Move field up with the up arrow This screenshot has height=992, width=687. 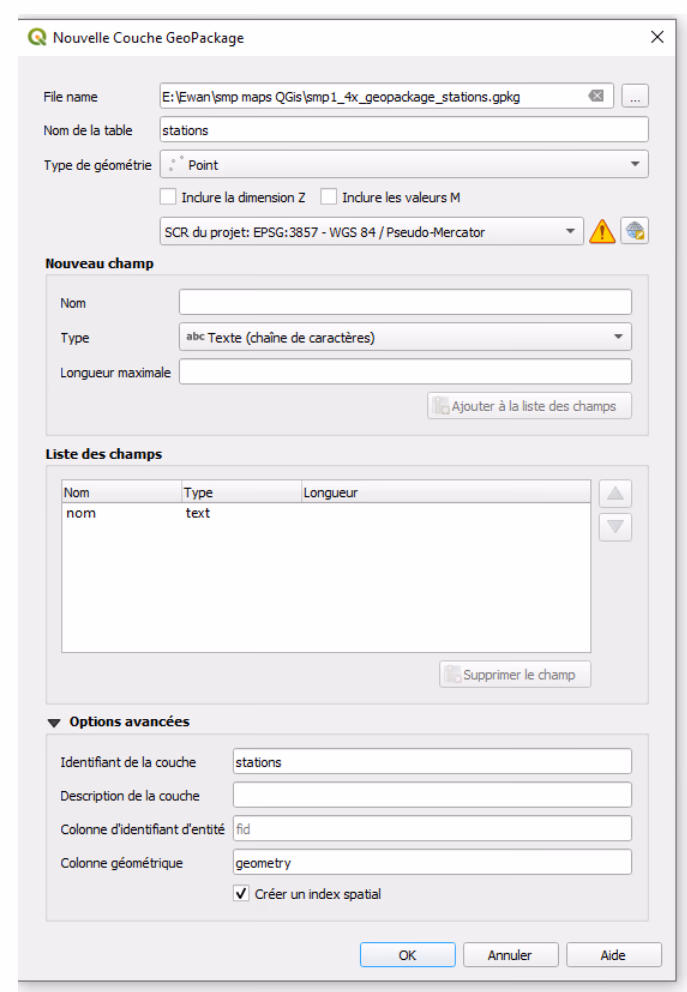(x=615, y=493)
